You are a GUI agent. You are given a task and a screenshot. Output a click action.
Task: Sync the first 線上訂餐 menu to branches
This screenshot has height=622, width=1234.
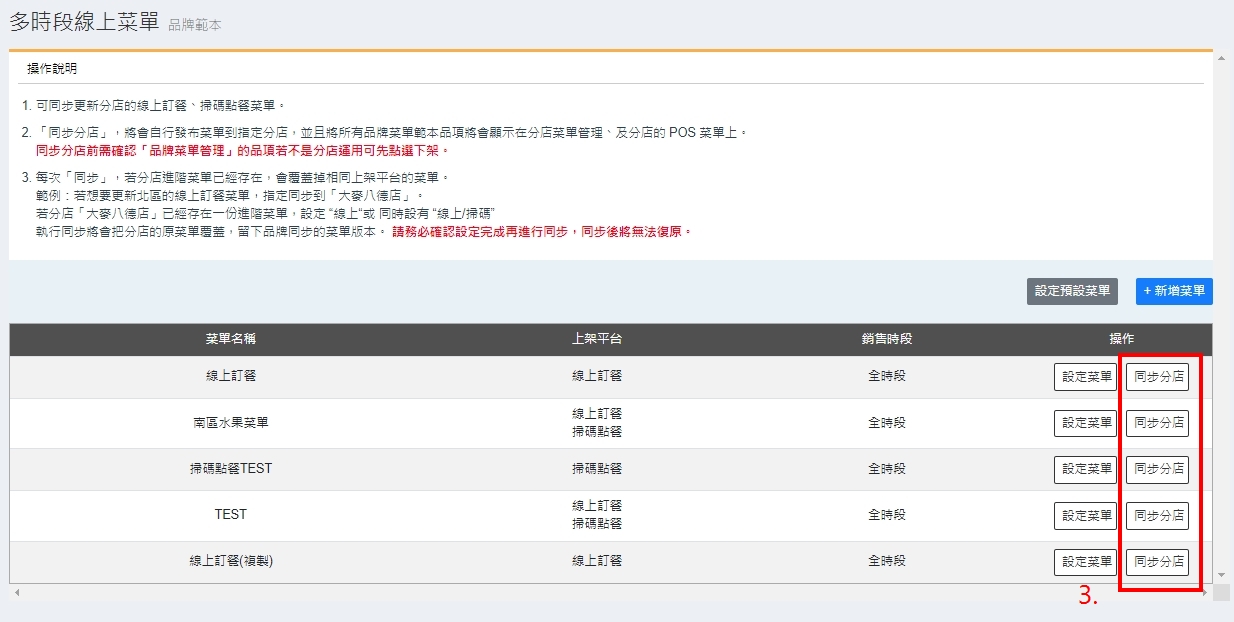1158,377
